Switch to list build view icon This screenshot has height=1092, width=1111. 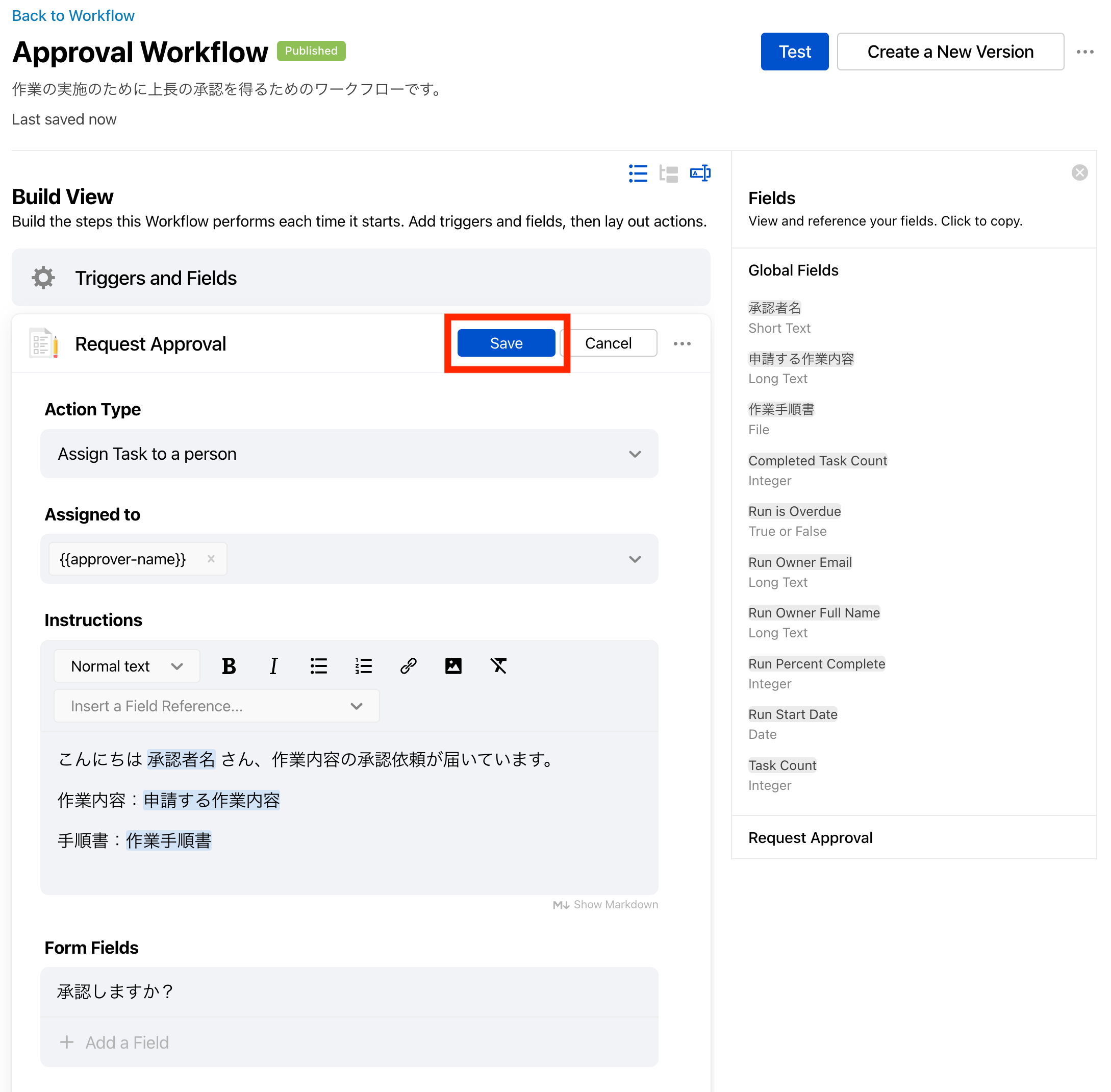tap(638, 173)
